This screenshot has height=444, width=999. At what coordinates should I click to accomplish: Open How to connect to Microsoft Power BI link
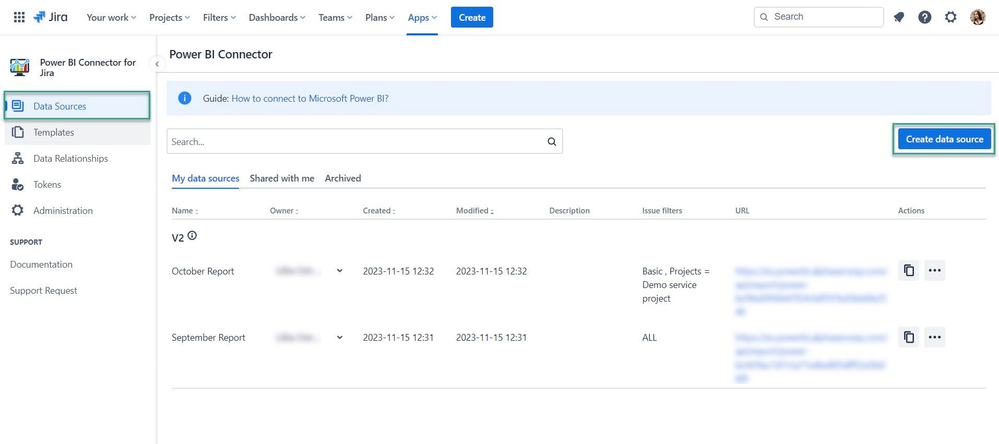pyautogui.click(x=310, y=98)
